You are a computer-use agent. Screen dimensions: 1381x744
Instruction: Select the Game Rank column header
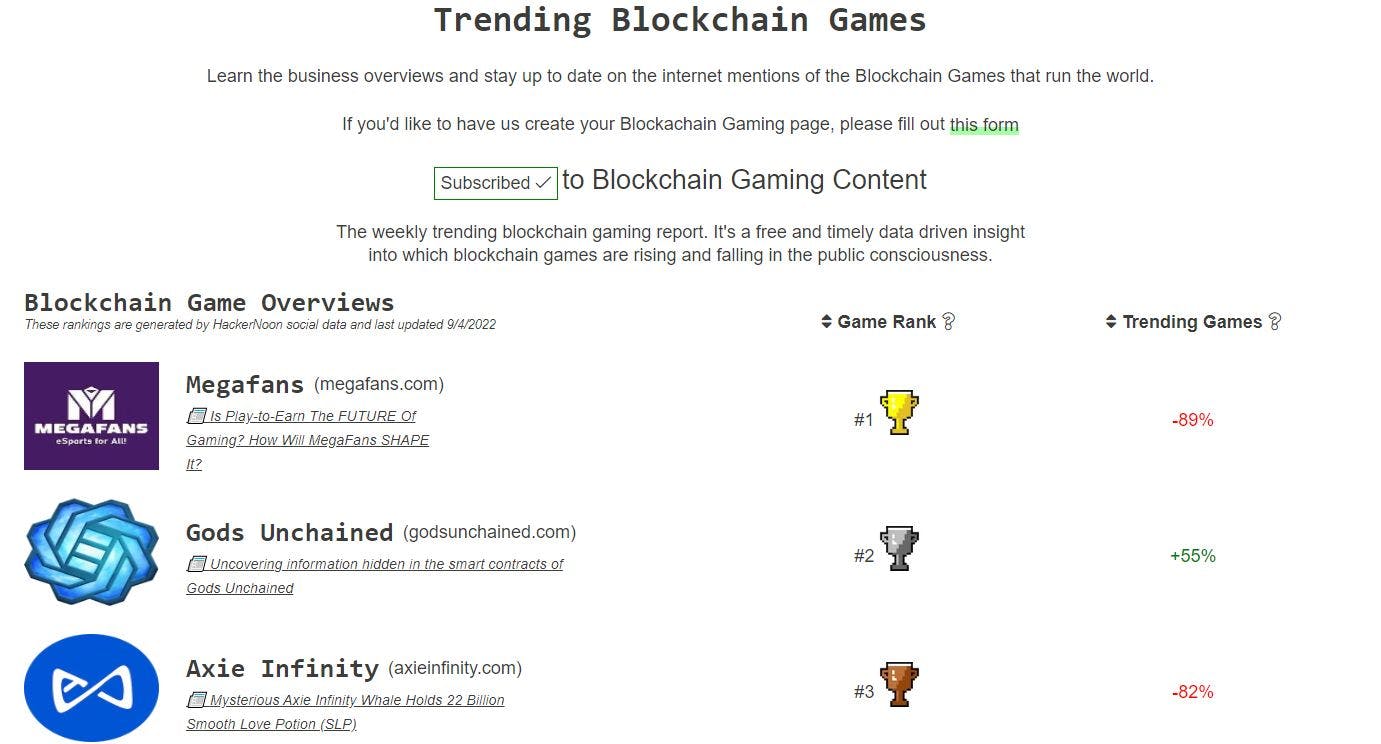(888, 321)
